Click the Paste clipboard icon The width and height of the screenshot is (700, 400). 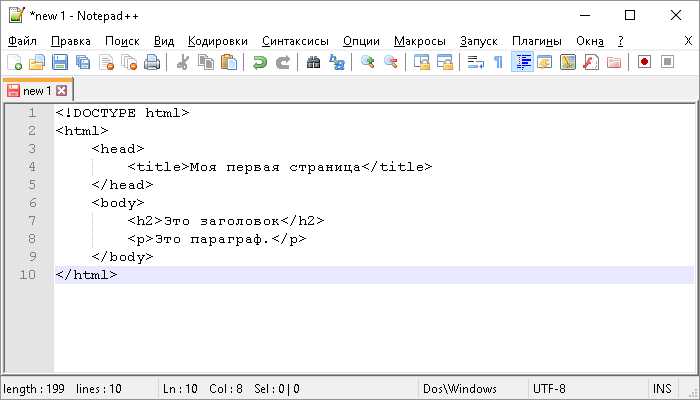(229, 62)
